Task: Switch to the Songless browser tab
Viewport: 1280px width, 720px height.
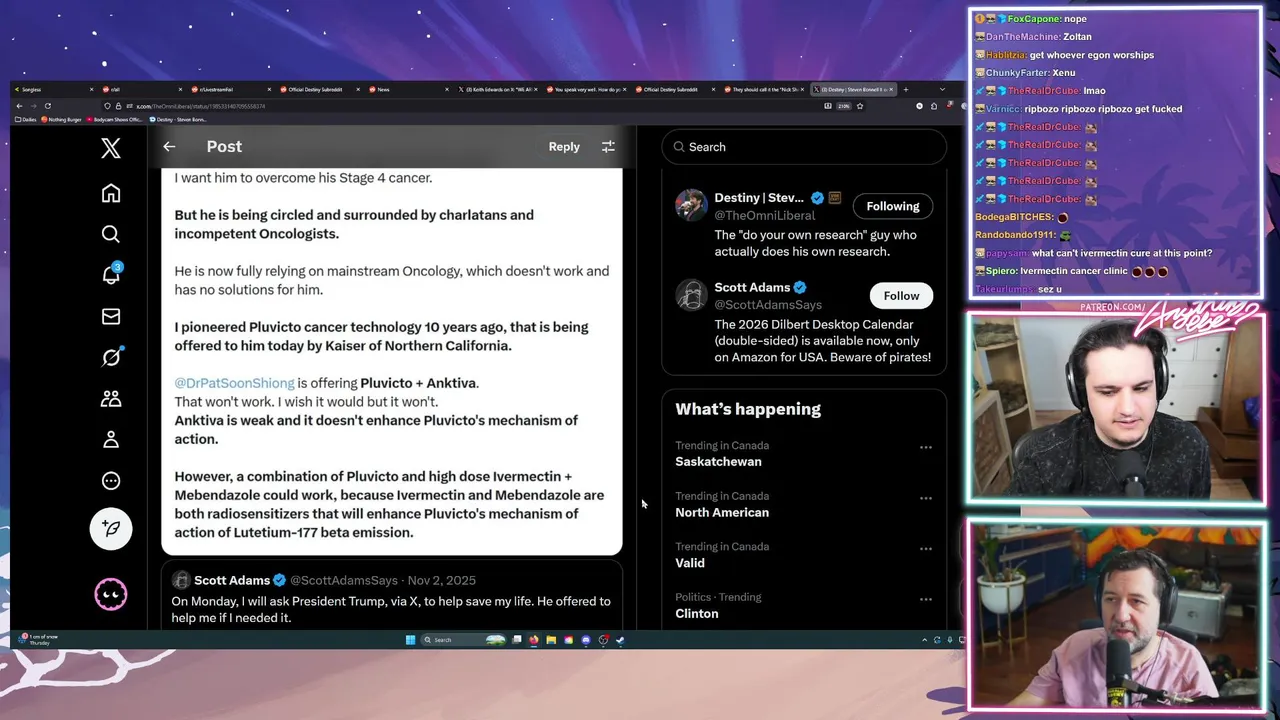Action: tap(54, 89)
